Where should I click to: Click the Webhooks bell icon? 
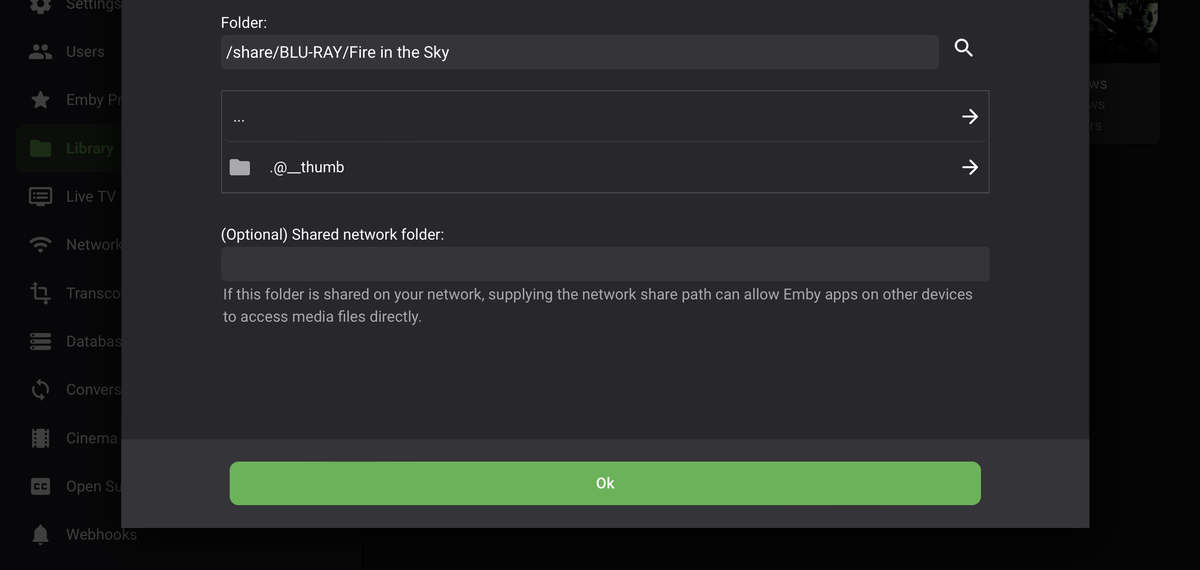click(41, 534)
